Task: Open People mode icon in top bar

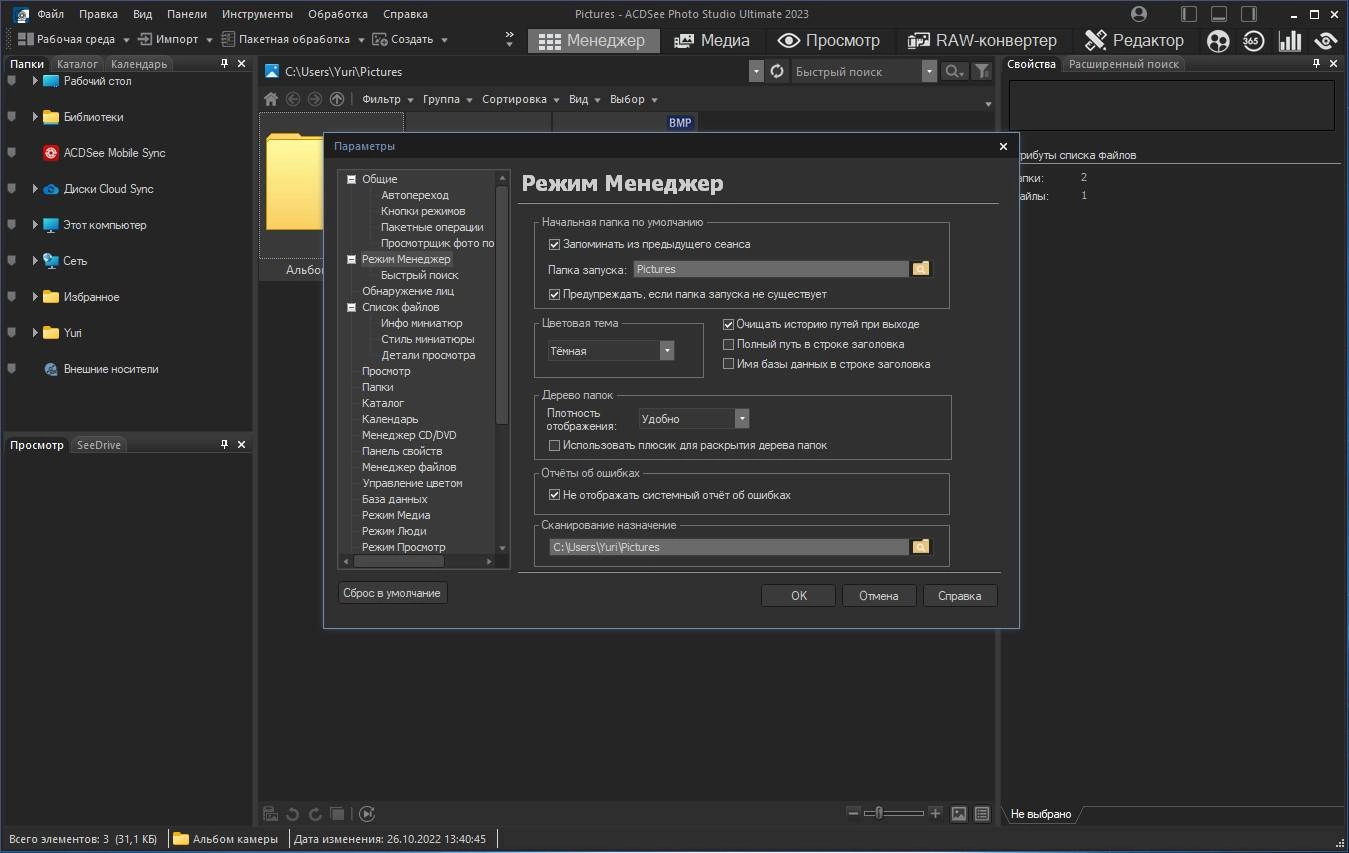Action: pos(1218,41)
